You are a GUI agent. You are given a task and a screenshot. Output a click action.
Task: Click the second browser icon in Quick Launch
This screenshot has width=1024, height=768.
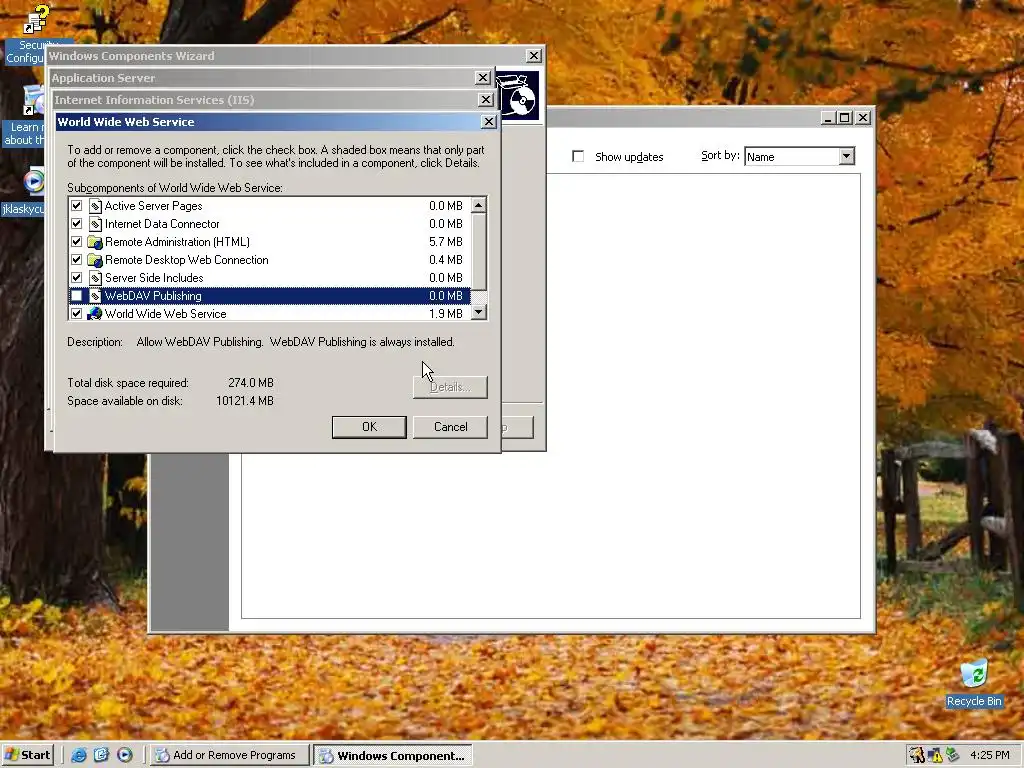pos(101,755)
